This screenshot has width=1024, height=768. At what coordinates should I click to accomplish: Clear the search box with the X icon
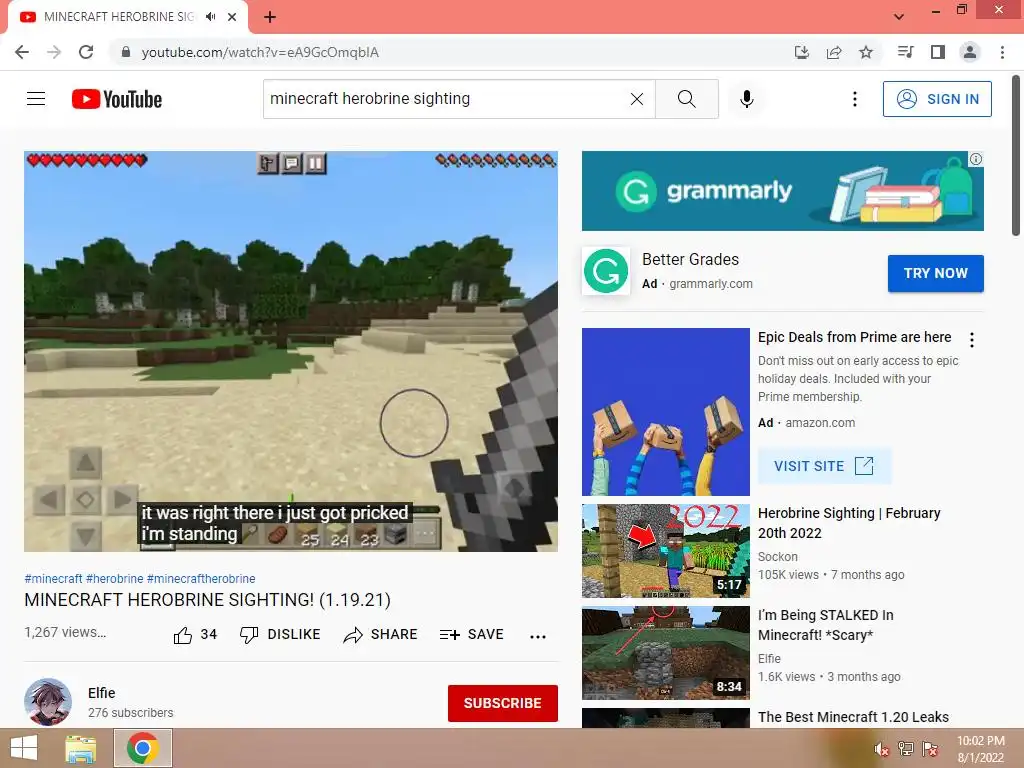tap(637, 99)
